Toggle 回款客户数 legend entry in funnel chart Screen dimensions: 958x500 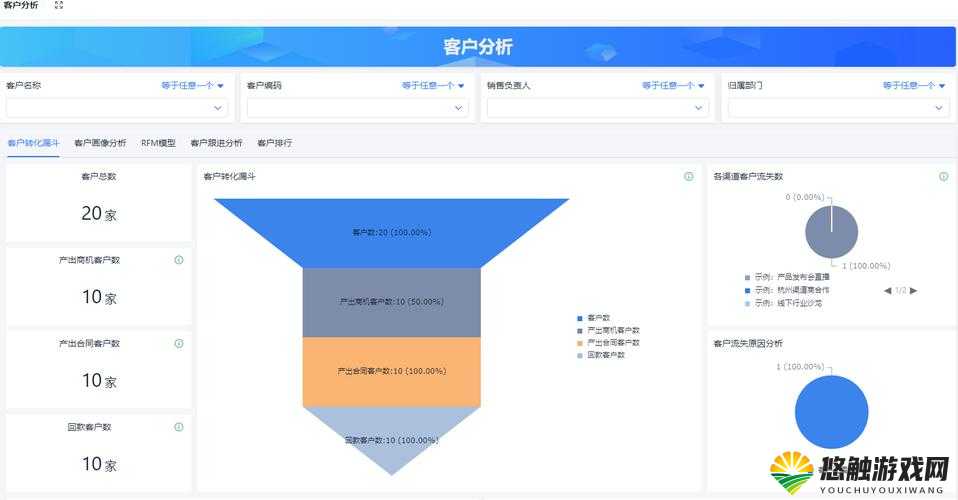(x=601, y=355)
